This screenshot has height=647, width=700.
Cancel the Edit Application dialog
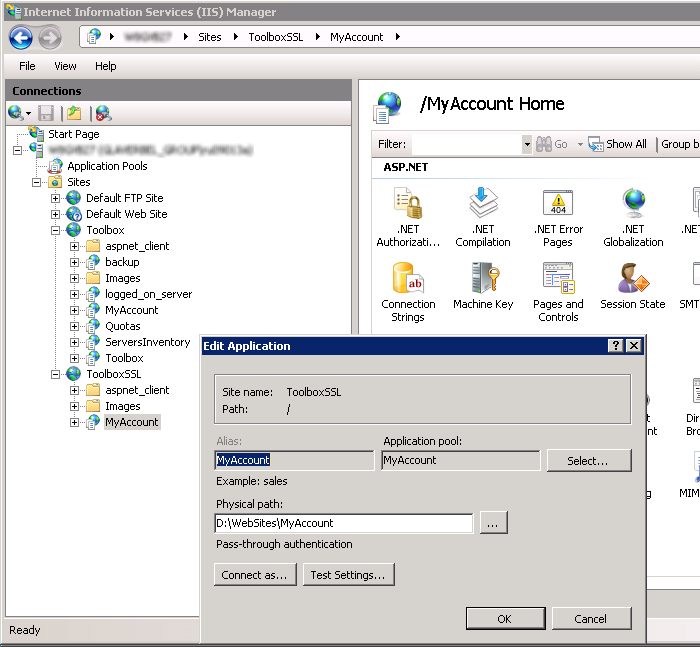point(592,618)
